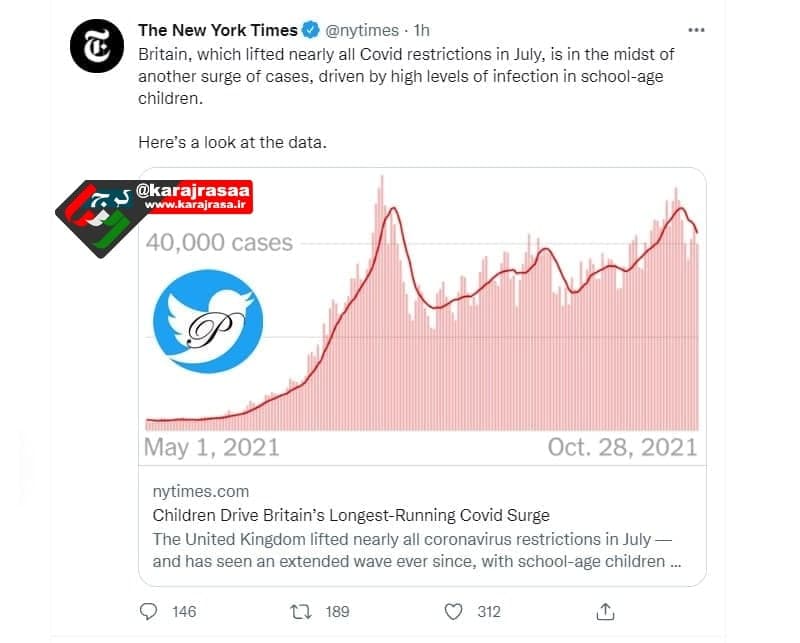Click the 189 retweets count
Image resolution: width=800 pixels, height=643 pixels.
click(x=337, y=611)
